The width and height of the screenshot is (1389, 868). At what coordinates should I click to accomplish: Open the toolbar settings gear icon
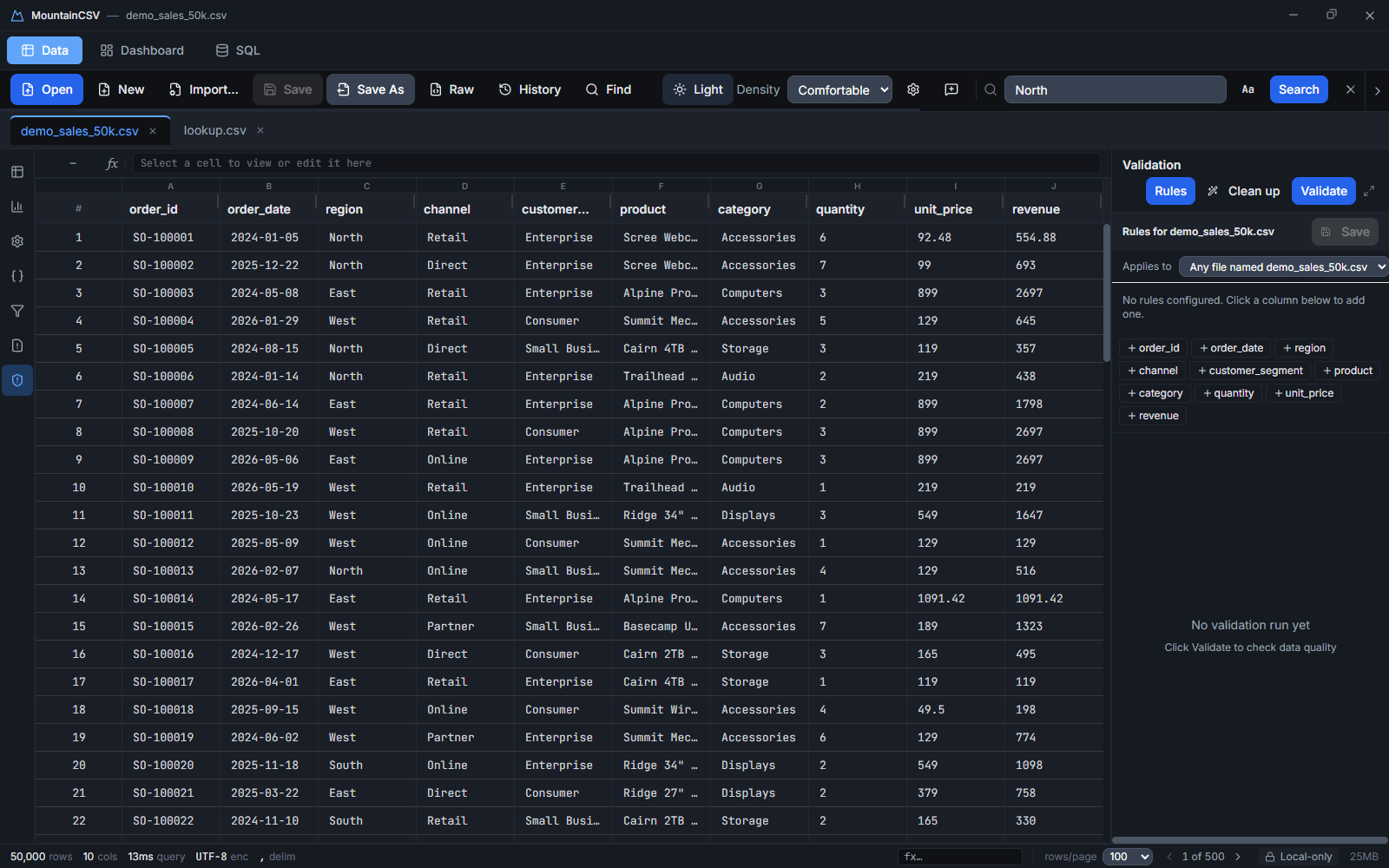click(913, 89)
